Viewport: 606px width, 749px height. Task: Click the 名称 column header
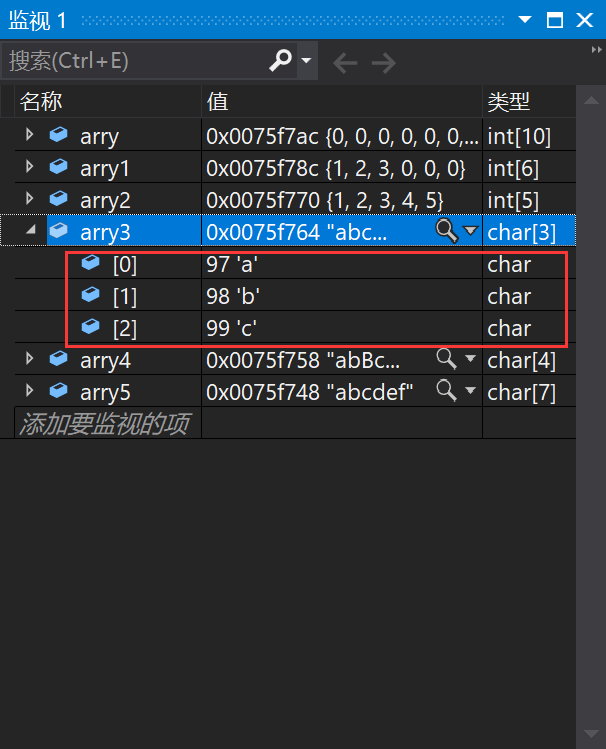click(x=108, y=102)
